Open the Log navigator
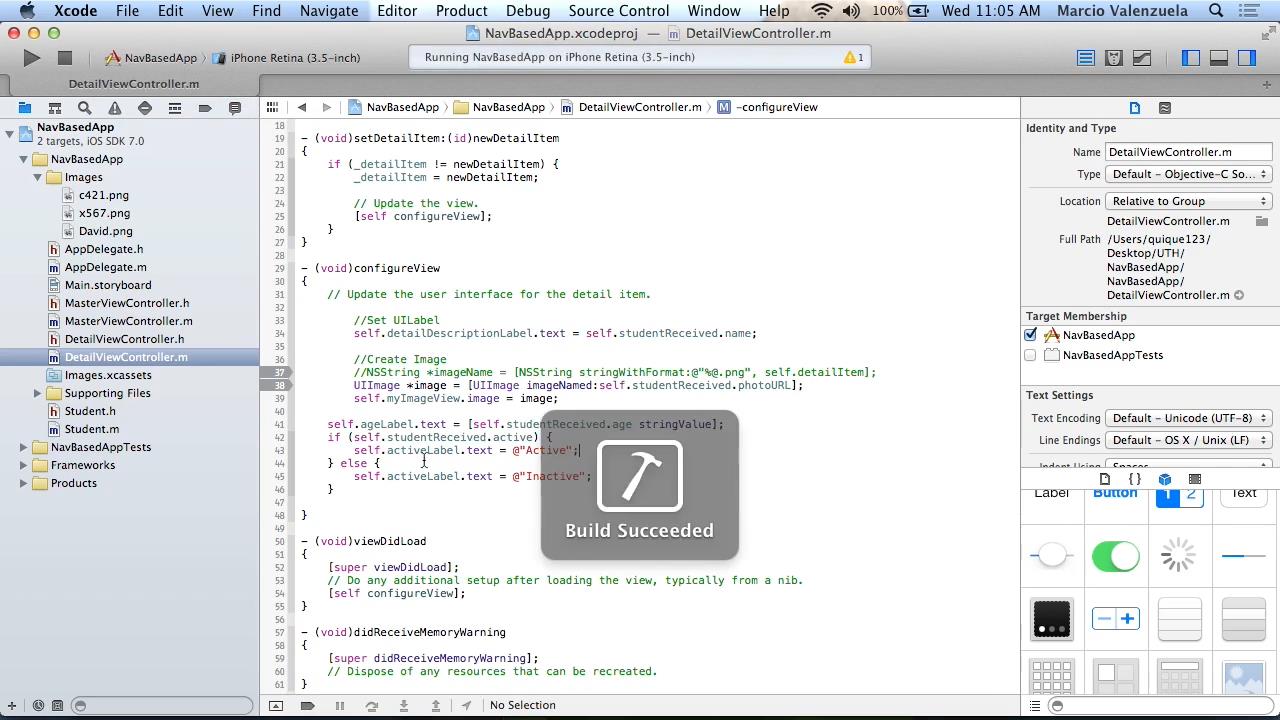This screenshot has width=1280, height=720. coord(235,107)
